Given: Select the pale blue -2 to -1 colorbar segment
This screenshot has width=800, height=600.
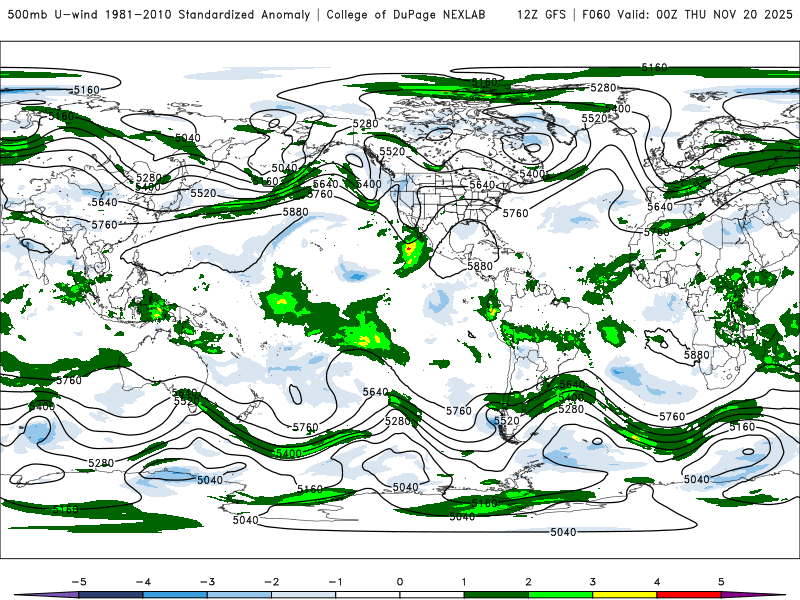Looking at the screenshot, I should 304,595.
